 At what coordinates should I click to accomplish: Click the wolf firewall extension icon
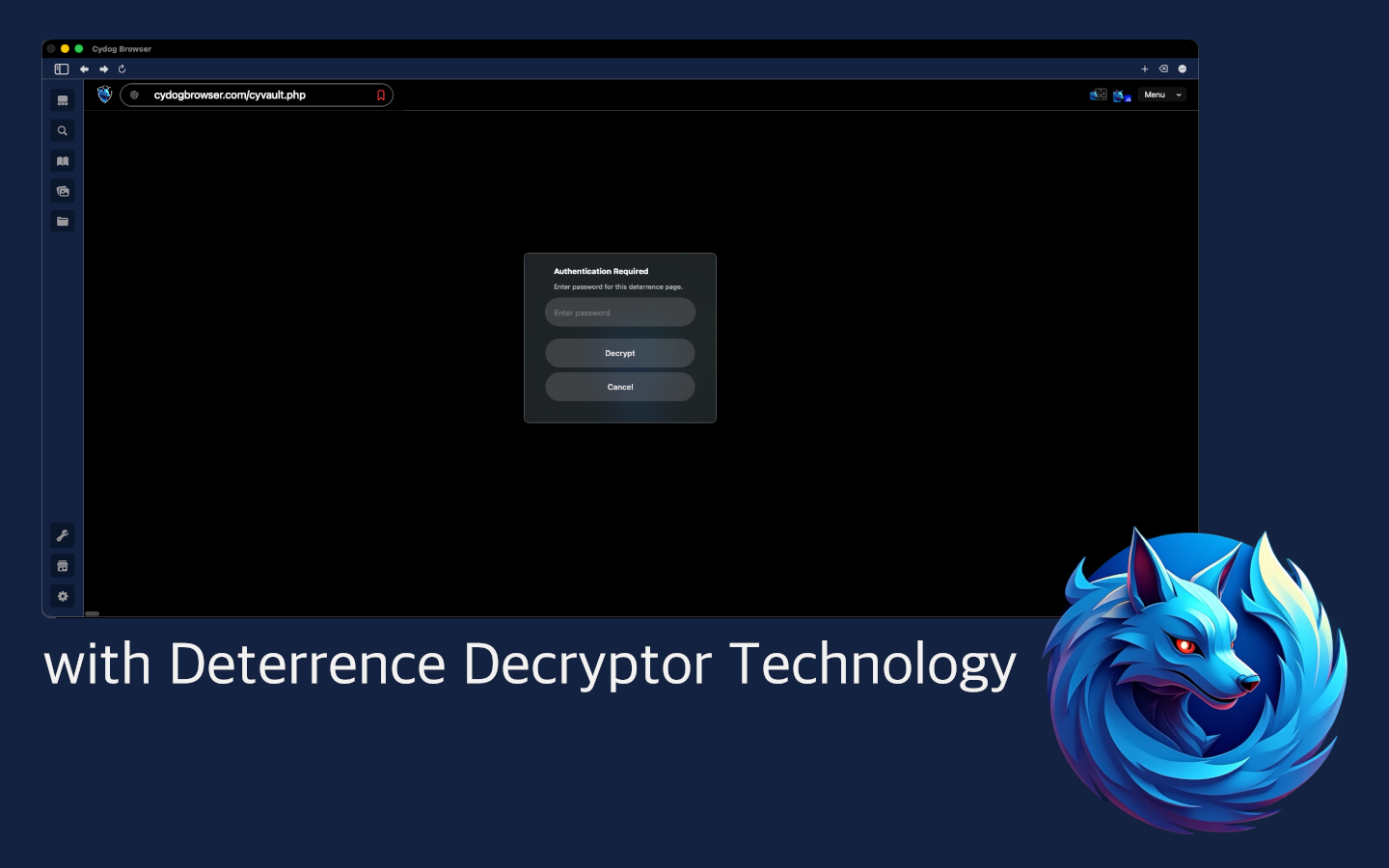1099,95
